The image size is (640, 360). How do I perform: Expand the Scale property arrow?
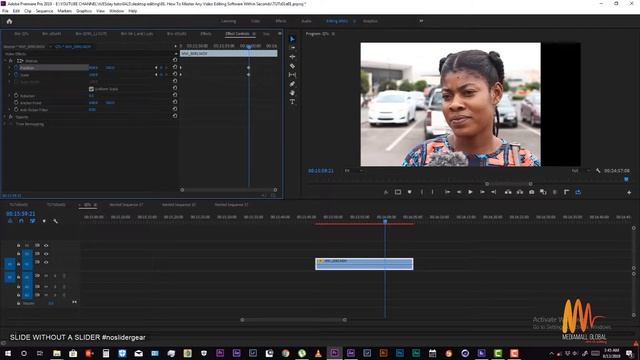(10, 75)
